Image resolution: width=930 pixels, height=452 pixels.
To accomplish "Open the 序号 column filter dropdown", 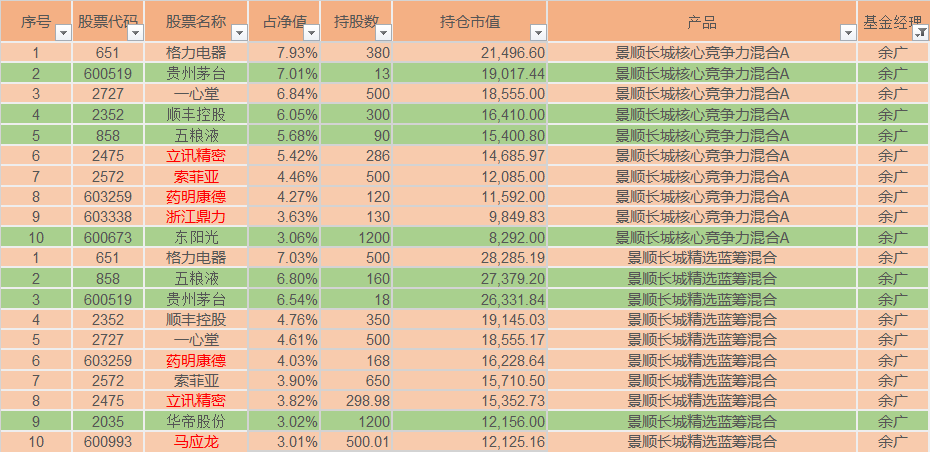I will click(63, 33).
